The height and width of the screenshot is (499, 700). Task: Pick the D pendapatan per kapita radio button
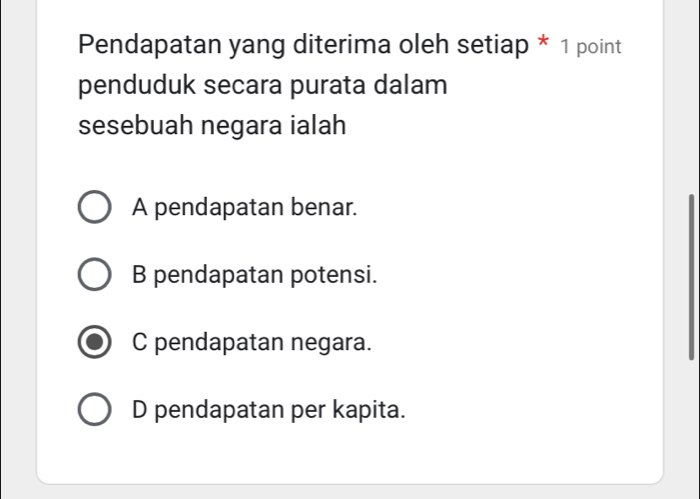(x=95, y=410)
